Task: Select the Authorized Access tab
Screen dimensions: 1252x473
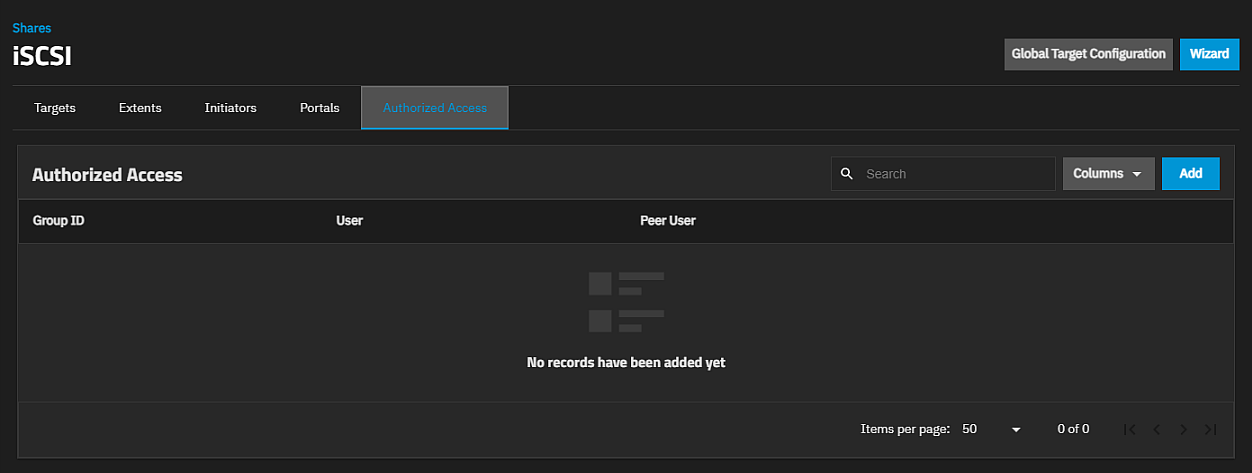Action: 434,108
